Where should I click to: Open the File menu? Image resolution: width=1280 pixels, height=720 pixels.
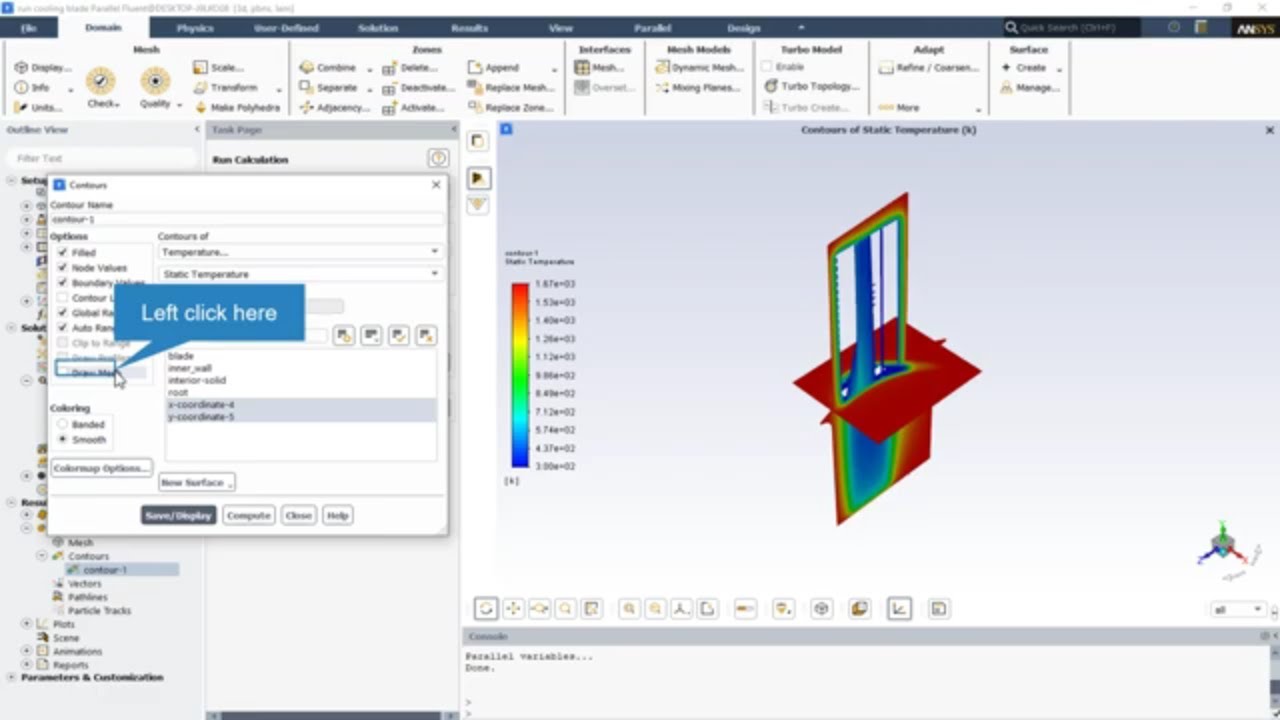(x=29, y=28)
